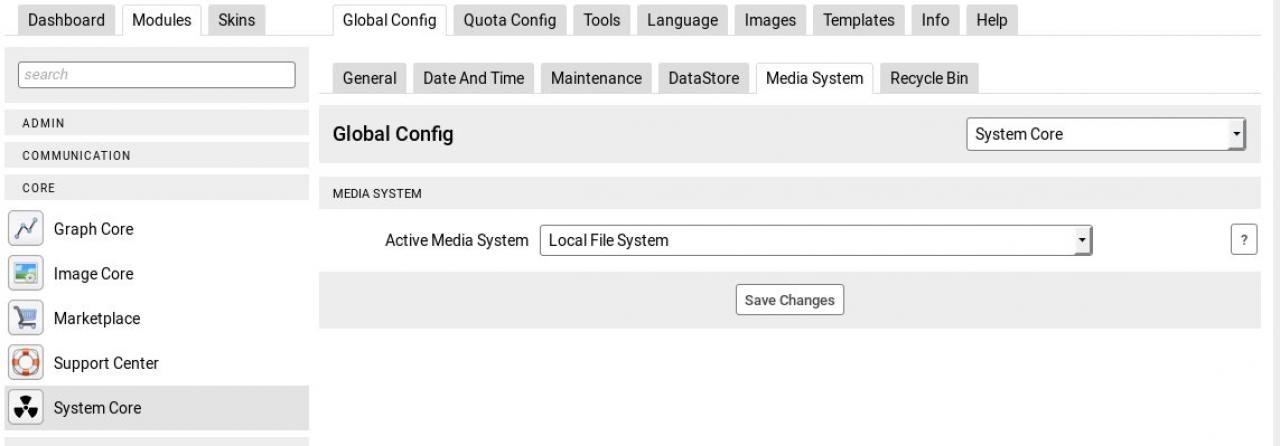The width and height of the screenshot is (1280, 446).
Task: Click the module search field
Action: coord(156,75)
